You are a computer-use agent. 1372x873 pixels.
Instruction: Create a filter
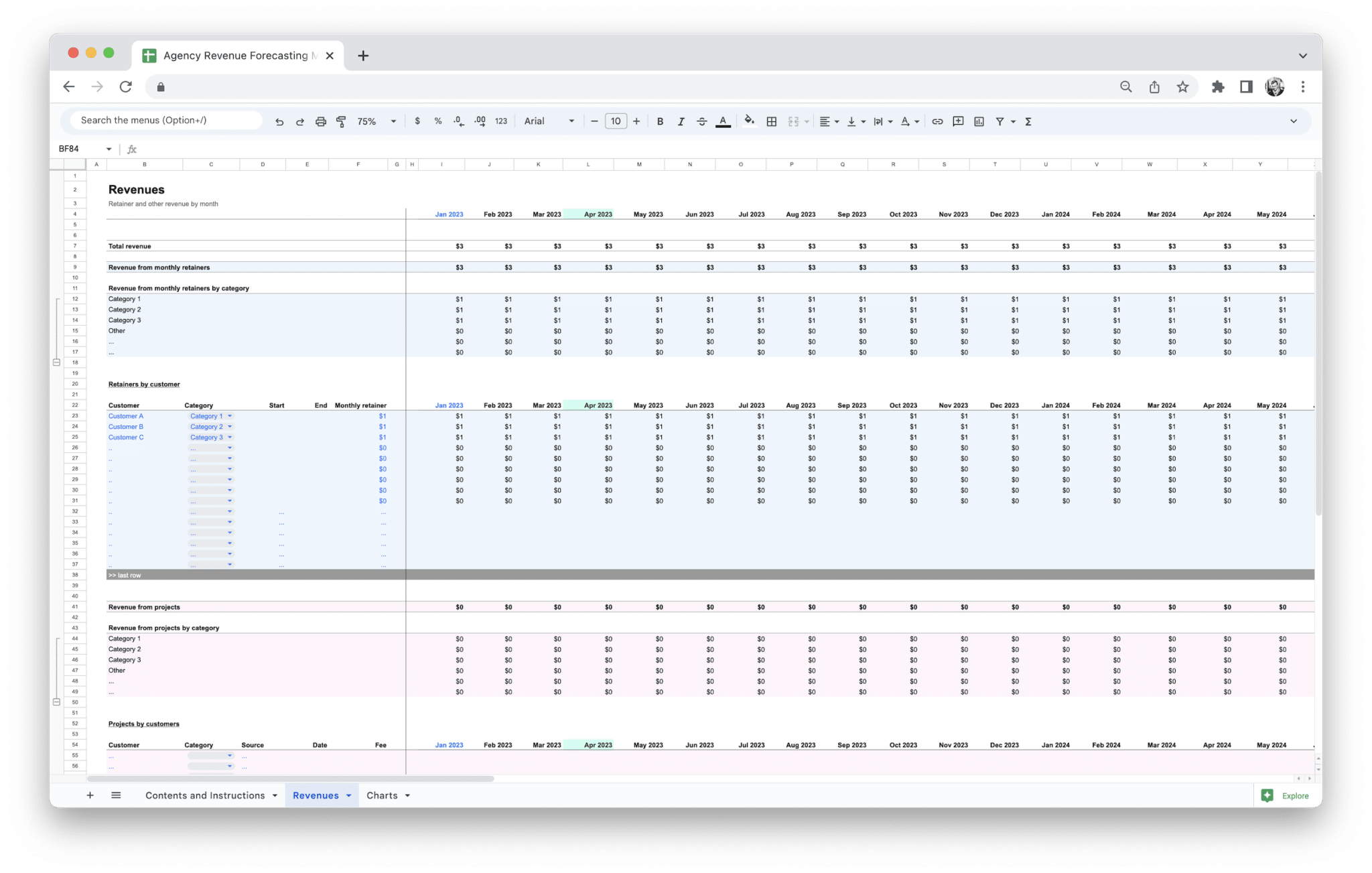click(1000, 121)
